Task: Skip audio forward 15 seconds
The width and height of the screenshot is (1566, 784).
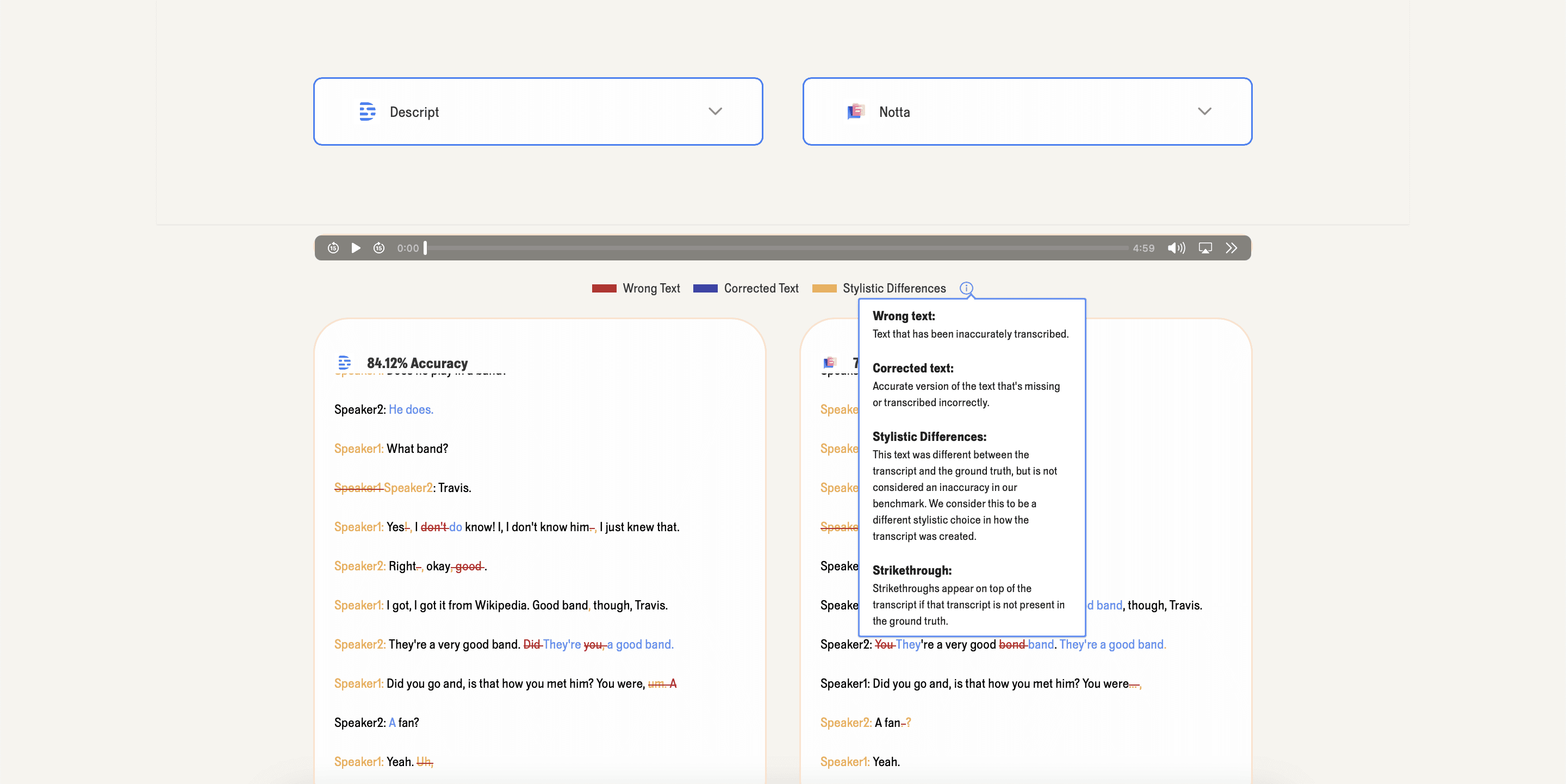Action: coord(379,248)
